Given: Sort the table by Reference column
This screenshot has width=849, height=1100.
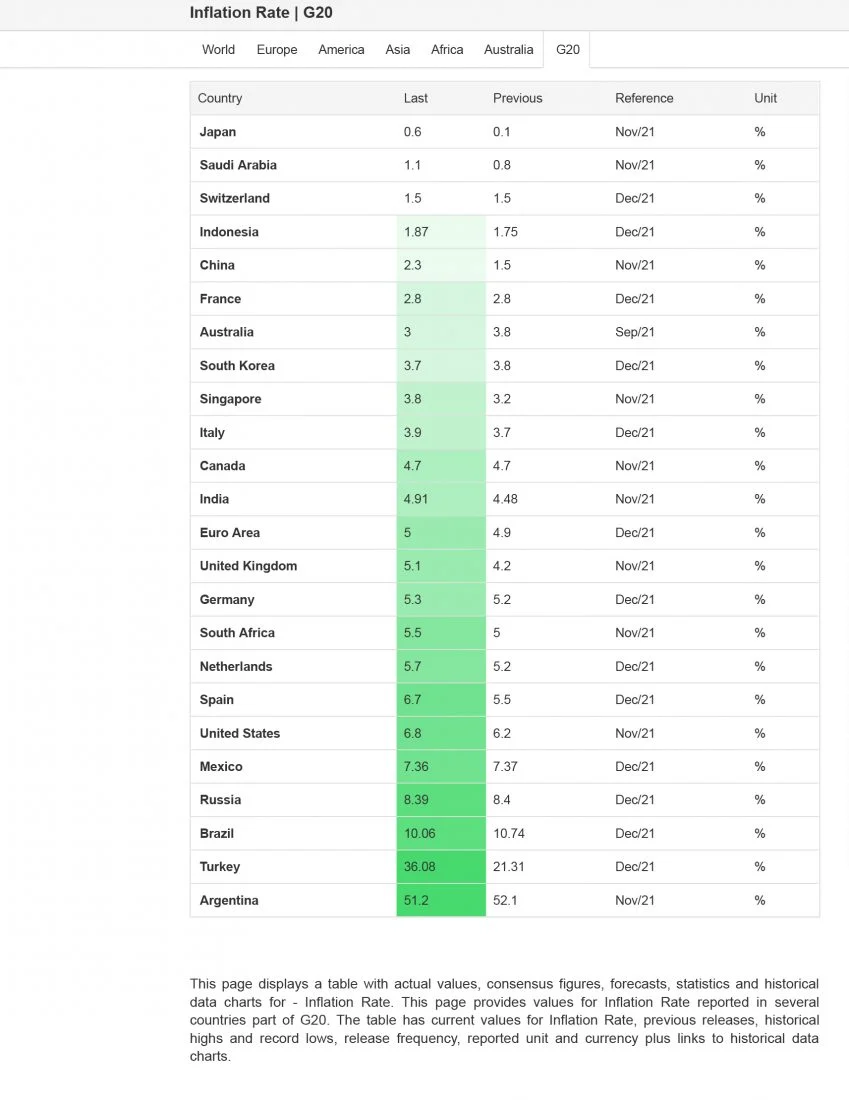Looking at the screenshot, I should point(644,98).
